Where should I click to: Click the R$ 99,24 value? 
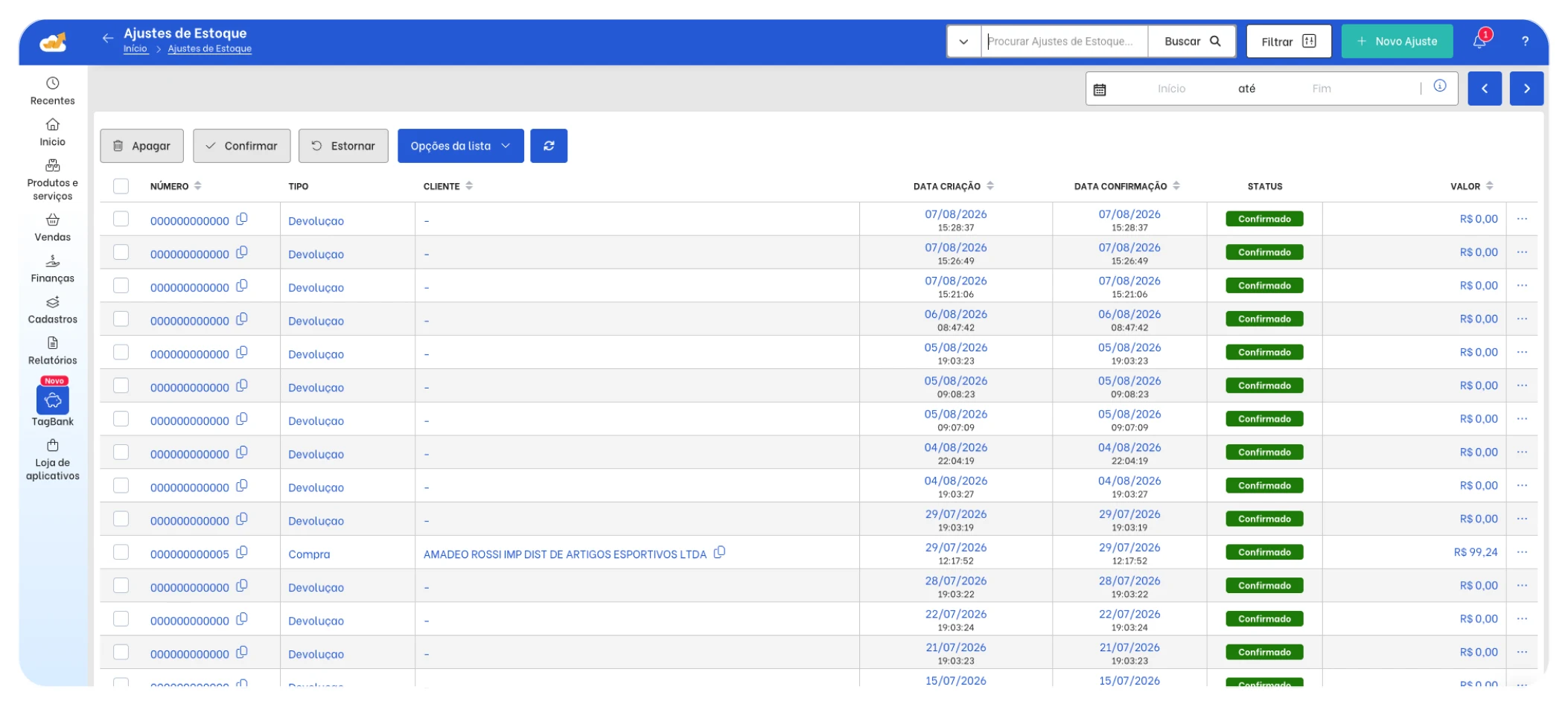1476,552
